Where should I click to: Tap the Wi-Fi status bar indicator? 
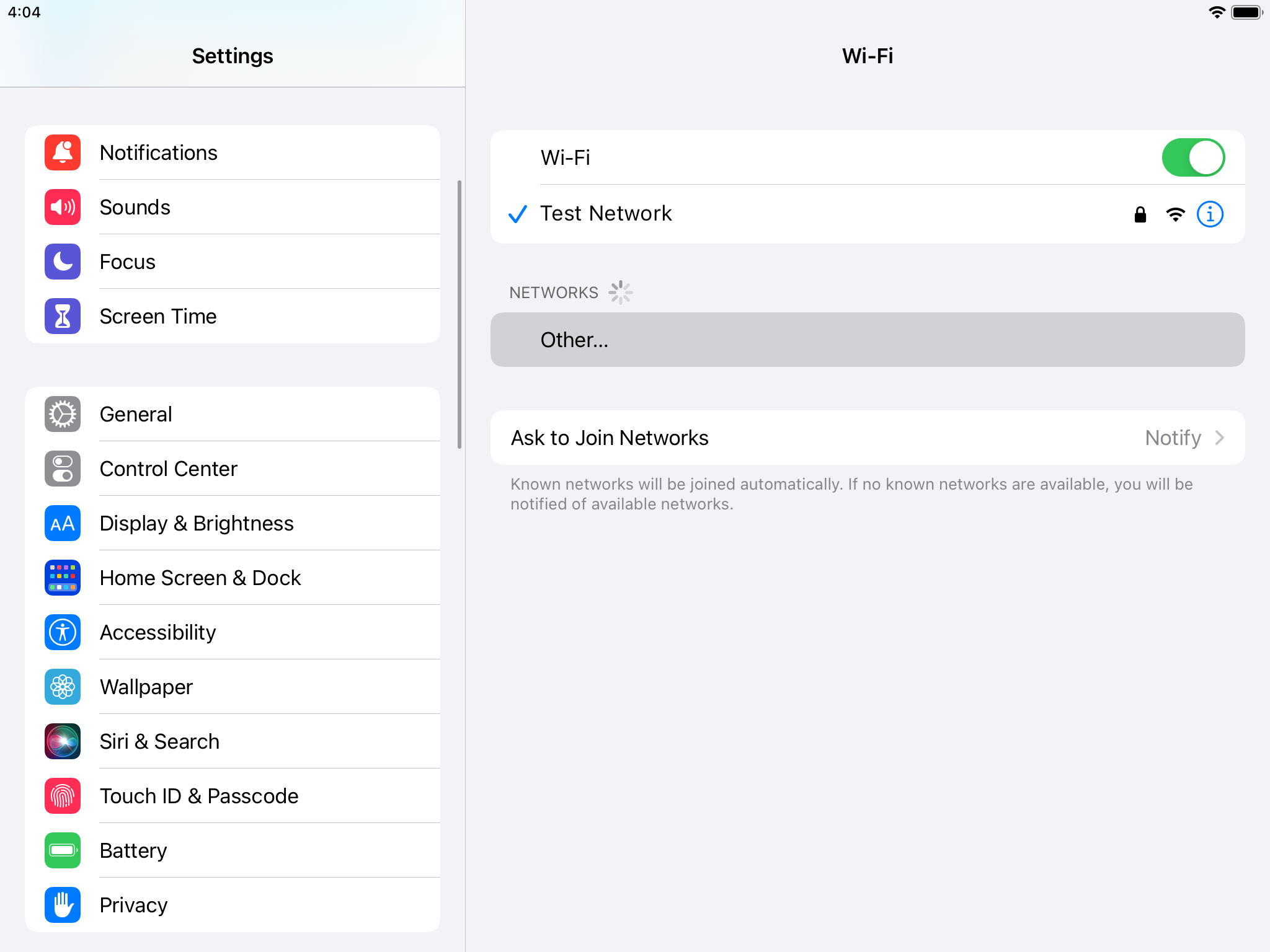(1217, 12)
